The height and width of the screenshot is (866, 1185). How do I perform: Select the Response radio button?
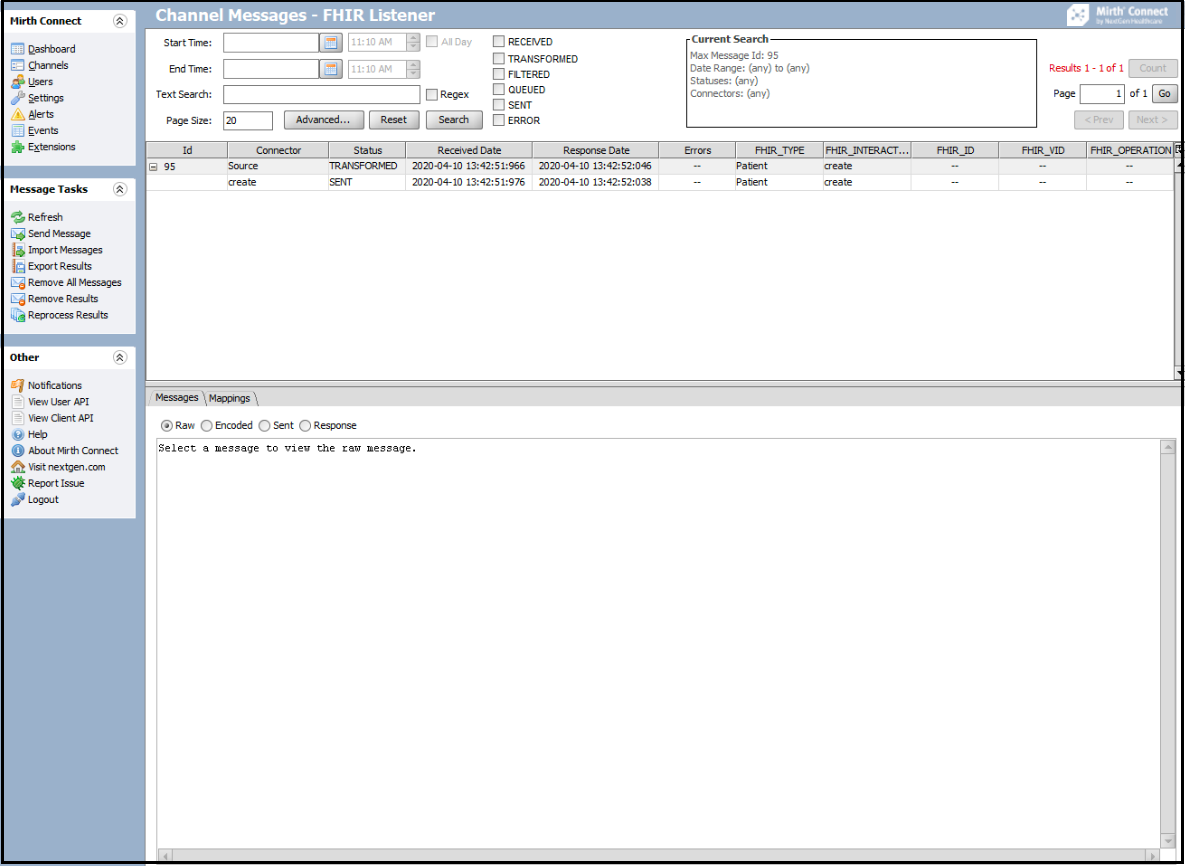[x=305, y=425]
